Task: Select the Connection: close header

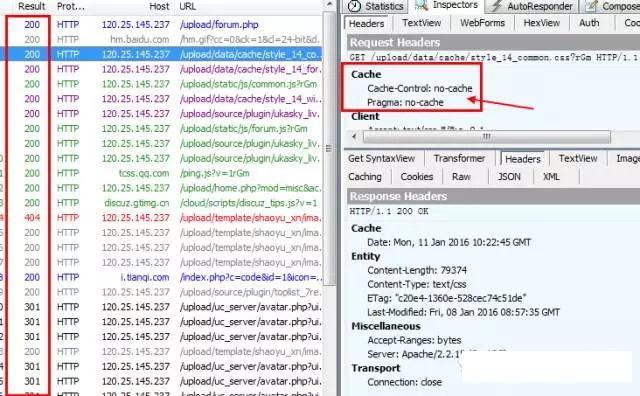Action: point(404,382)
